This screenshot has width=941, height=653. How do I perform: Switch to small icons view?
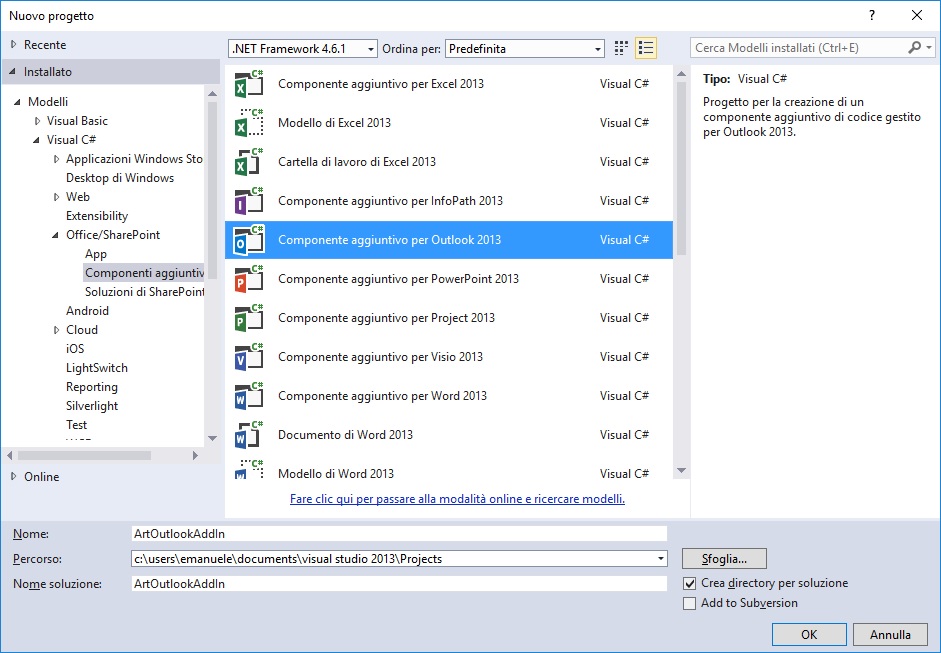pyautogui.click(x=621, y=48)
